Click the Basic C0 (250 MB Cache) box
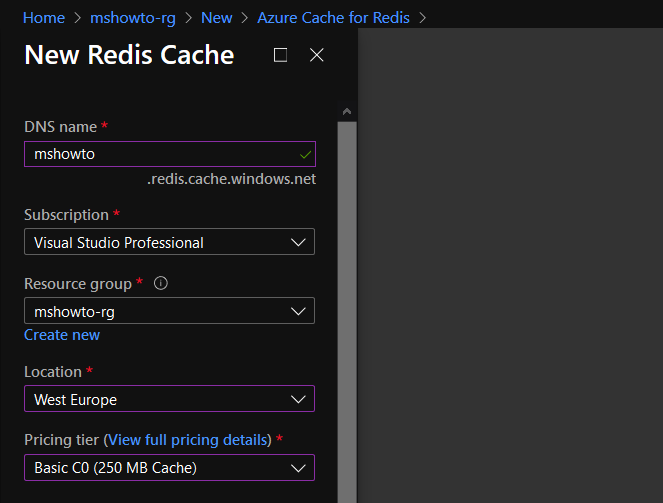The width and height of the screenshot is (663, 503). (170, 467)
